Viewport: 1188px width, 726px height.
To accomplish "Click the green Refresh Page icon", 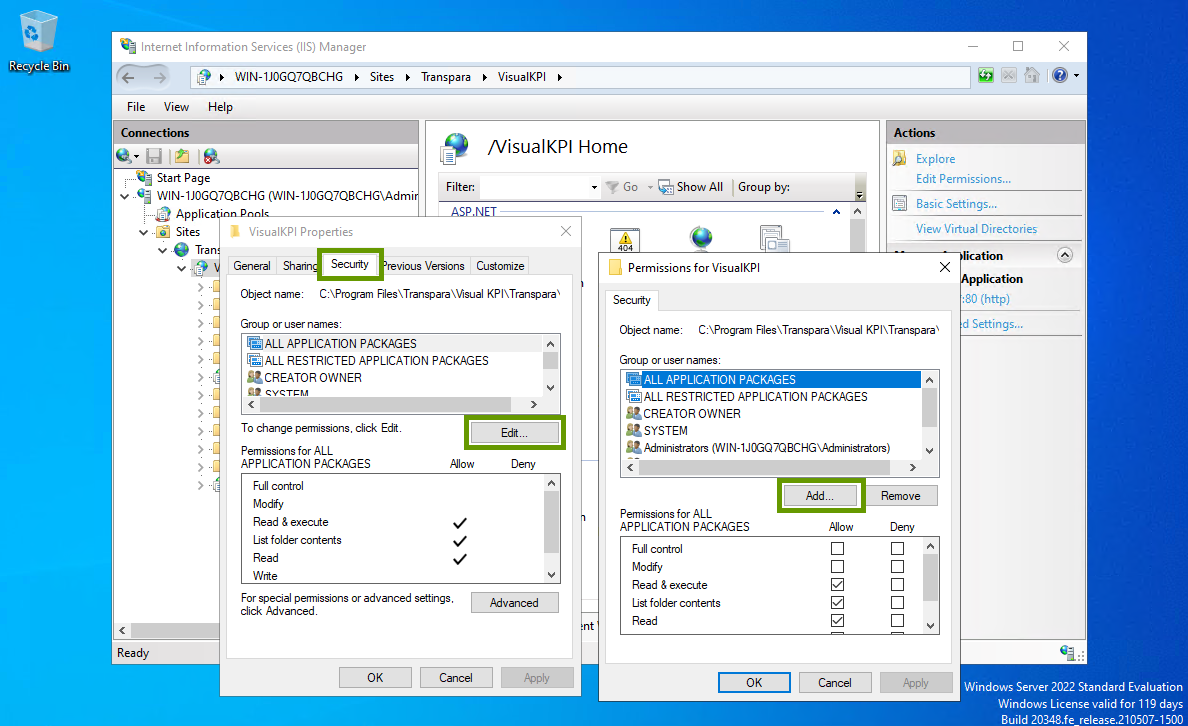I will point(986,76).
